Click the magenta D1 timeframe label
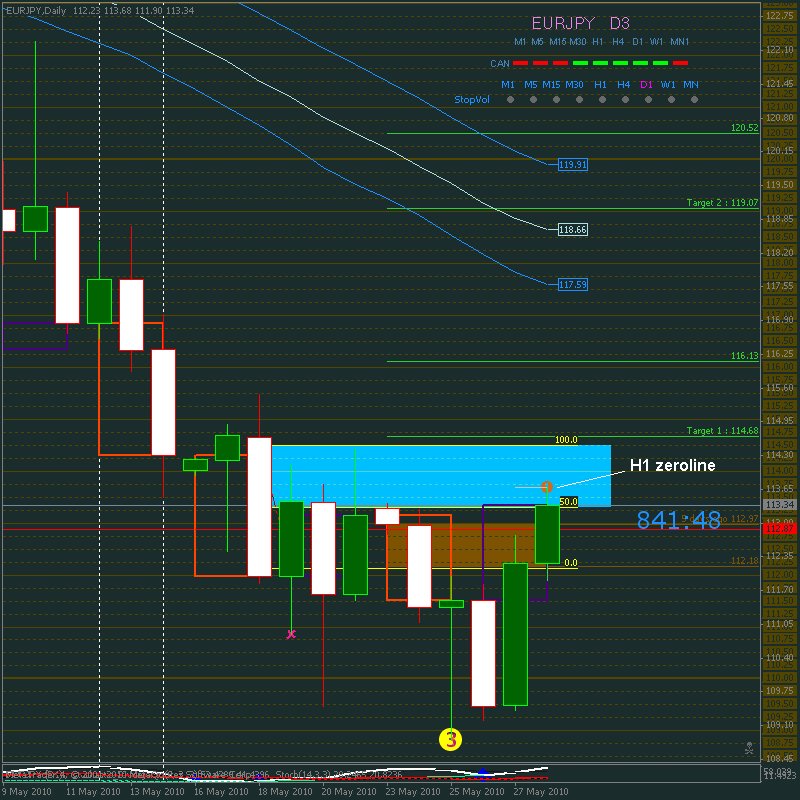The height and width of the screenshot is (800, 800). (x=646, y=85)
